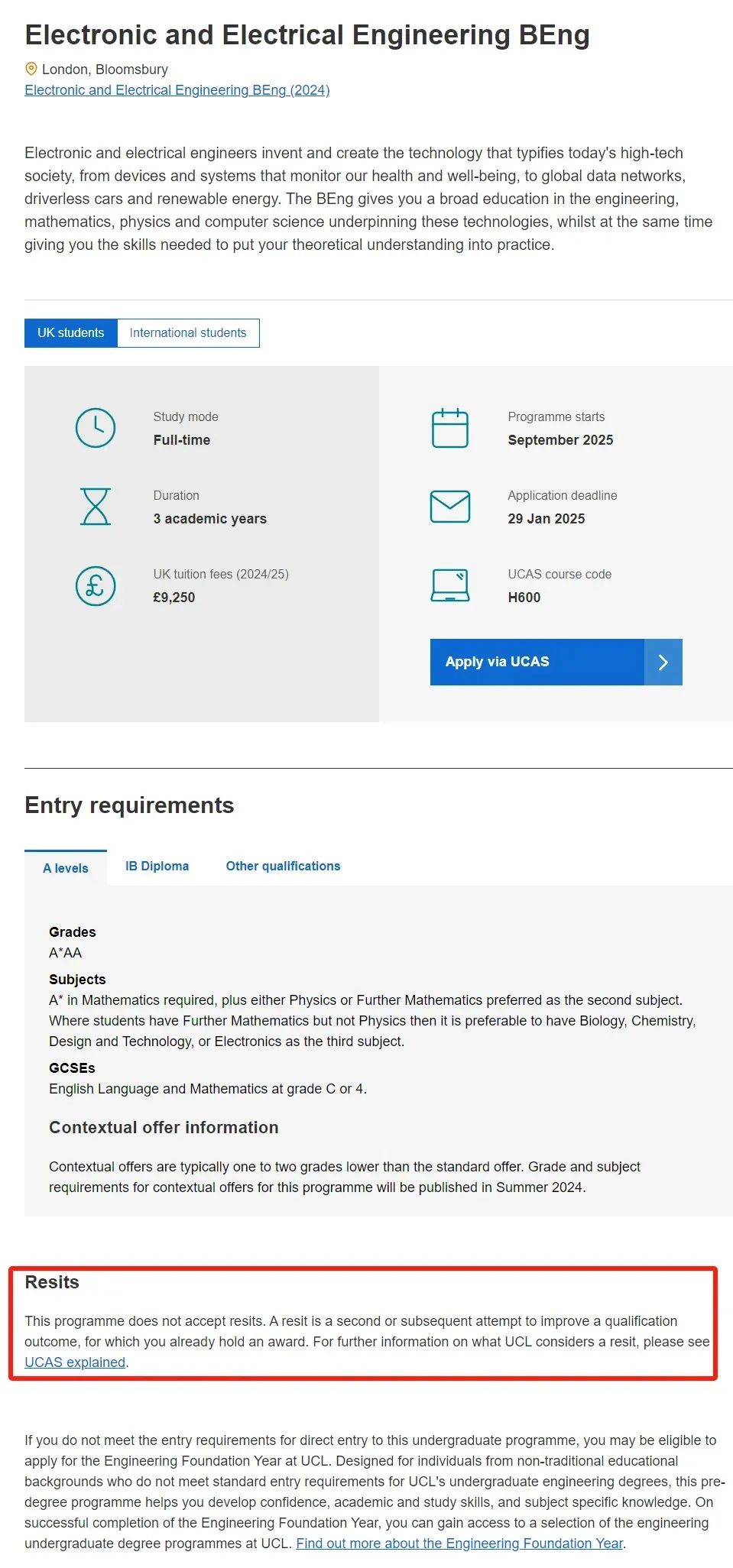Open the IB Diploma tab
The height and width of the screenshot is (1568, 733).
(x=157, y=866)
